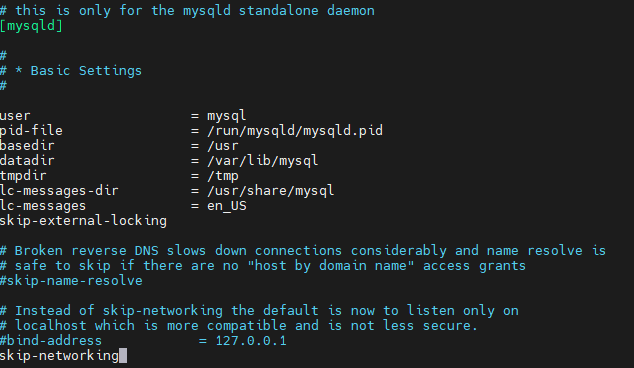Click the tmpdir value /tmp
The width and height of the screenshot is (634, 368).
click(223, 176)
